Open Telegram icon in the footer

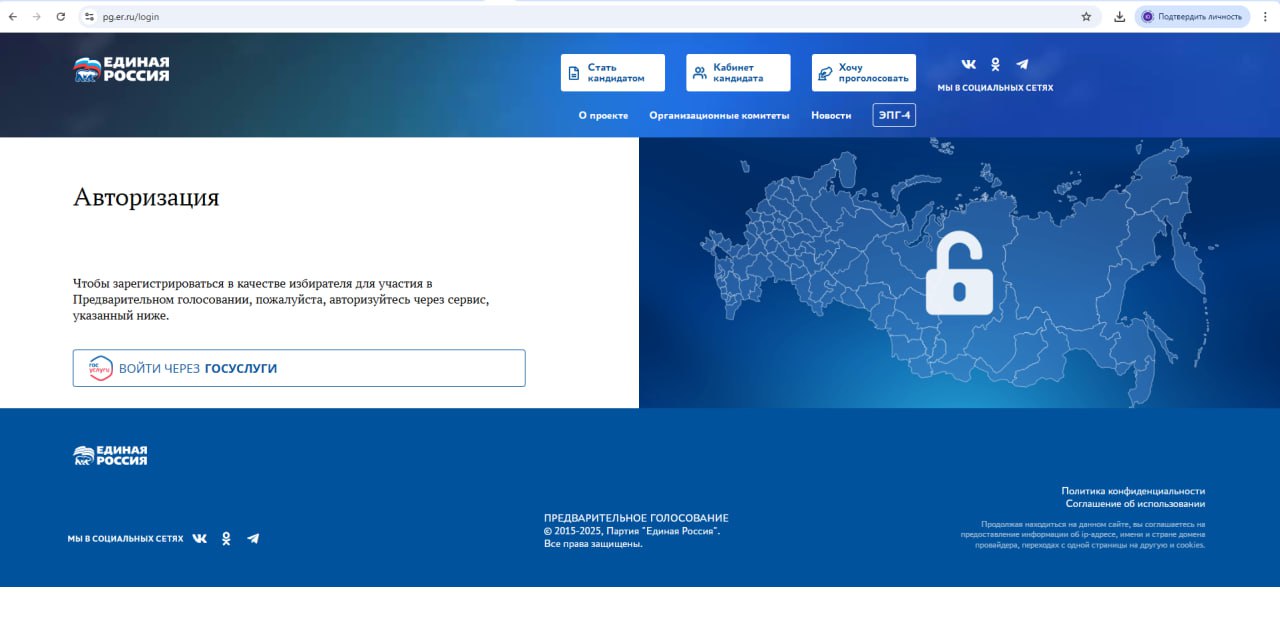pos(253,538)
